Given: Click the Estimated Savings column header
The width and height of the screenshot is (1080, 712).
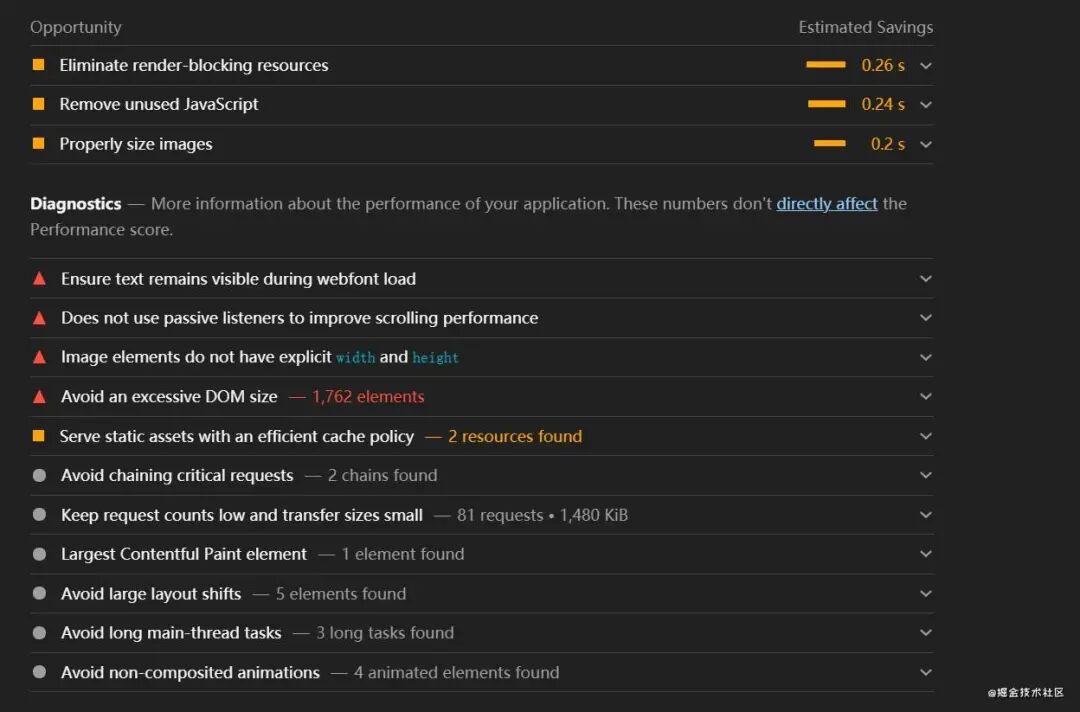Looking at the screenshot, I should point(865,27).
